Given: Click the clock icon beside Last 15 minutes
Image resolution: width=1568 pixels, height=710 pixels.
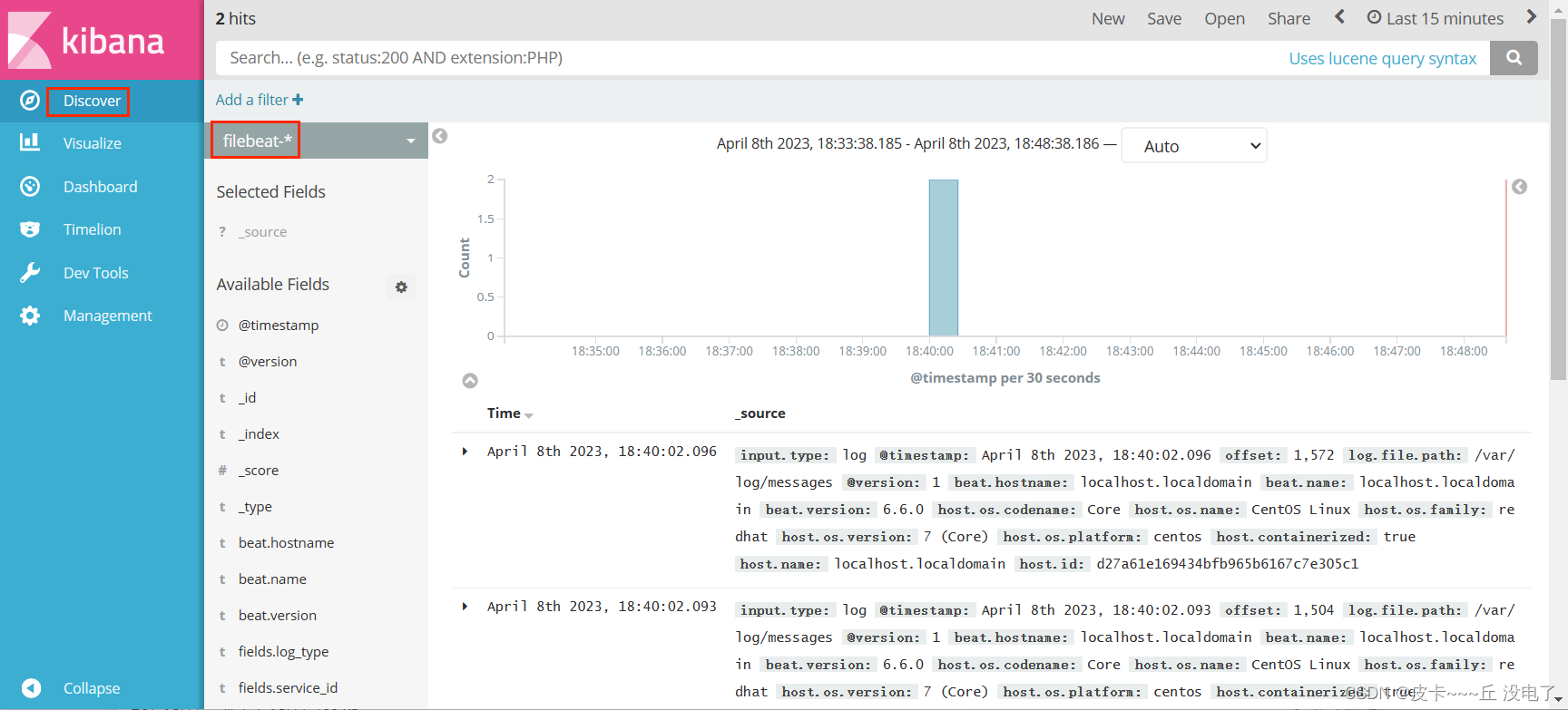Looking at the screenshot, I should [x=1374, y=17].
